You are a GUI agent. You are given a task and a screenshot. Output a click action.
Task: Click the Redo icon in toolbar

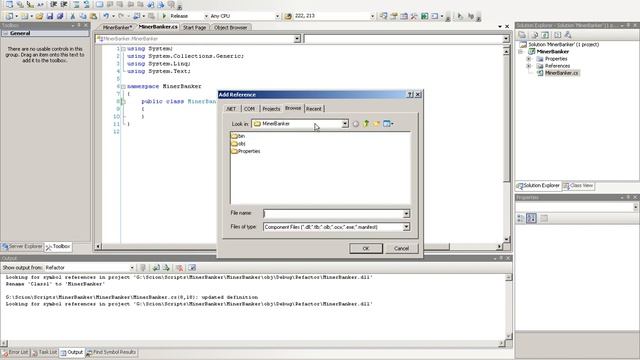[x=121, y=16]
